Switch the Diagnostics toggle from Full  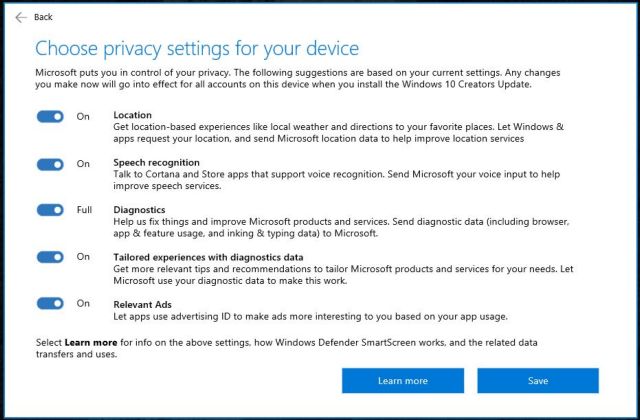click(x=50, y=210)
